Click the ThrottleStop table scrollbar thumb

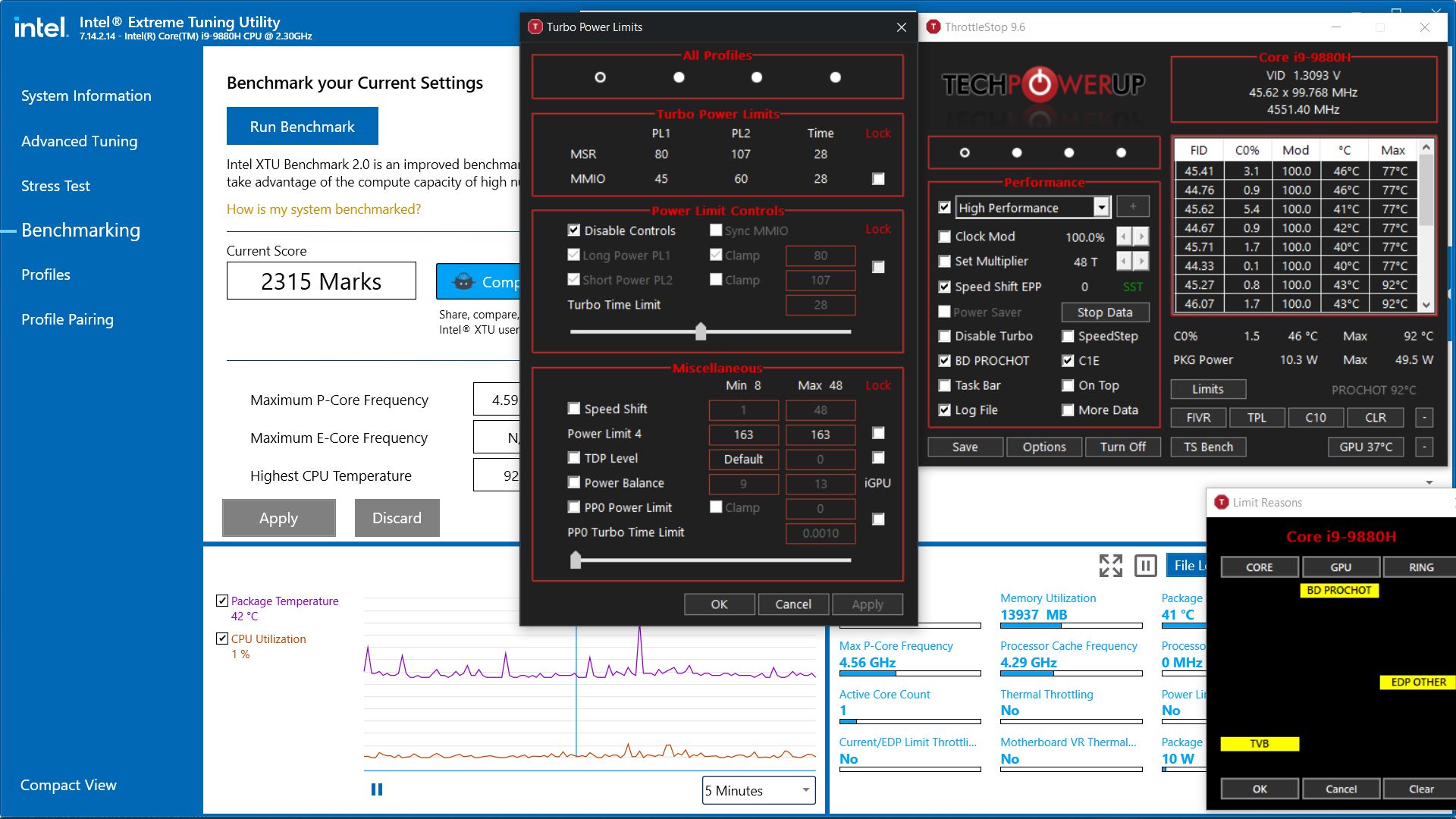click(x=1426, y=192)
